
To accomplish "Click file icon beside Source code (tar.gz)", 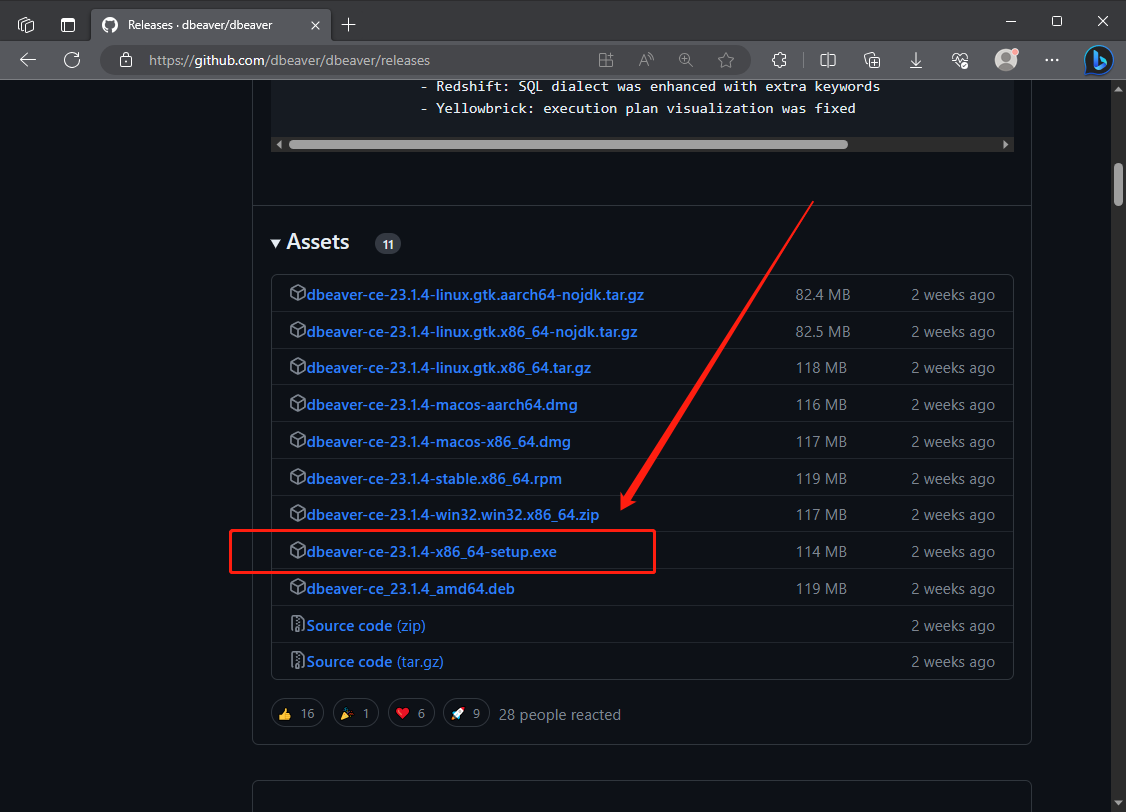I will (x=297, y=660).
